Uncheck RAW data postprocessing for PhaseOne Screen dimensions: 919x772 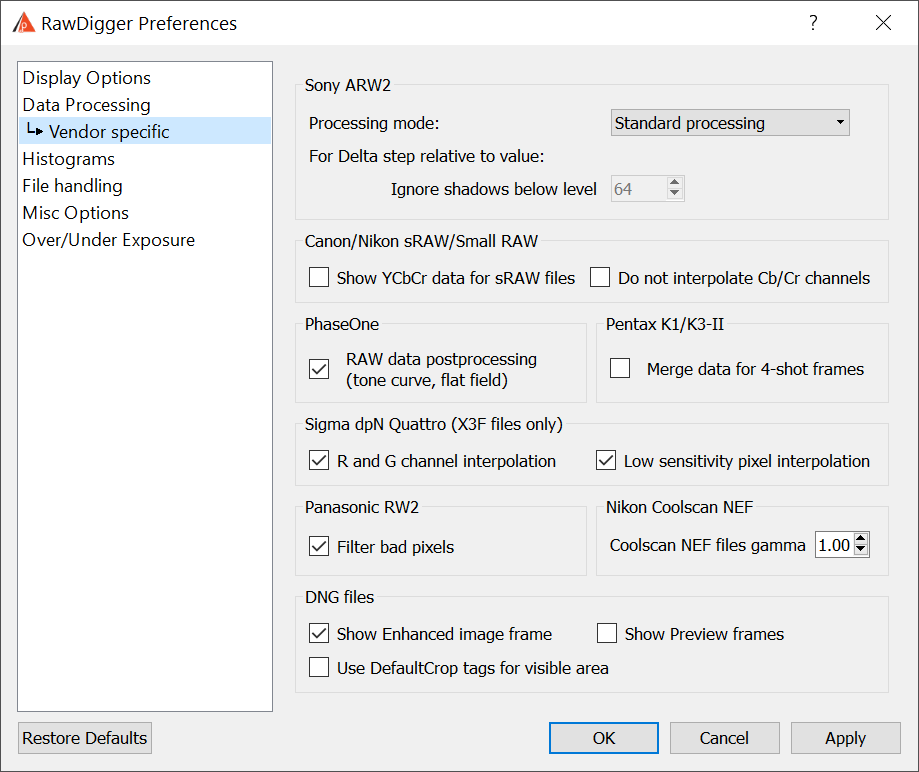pos(319,369)
